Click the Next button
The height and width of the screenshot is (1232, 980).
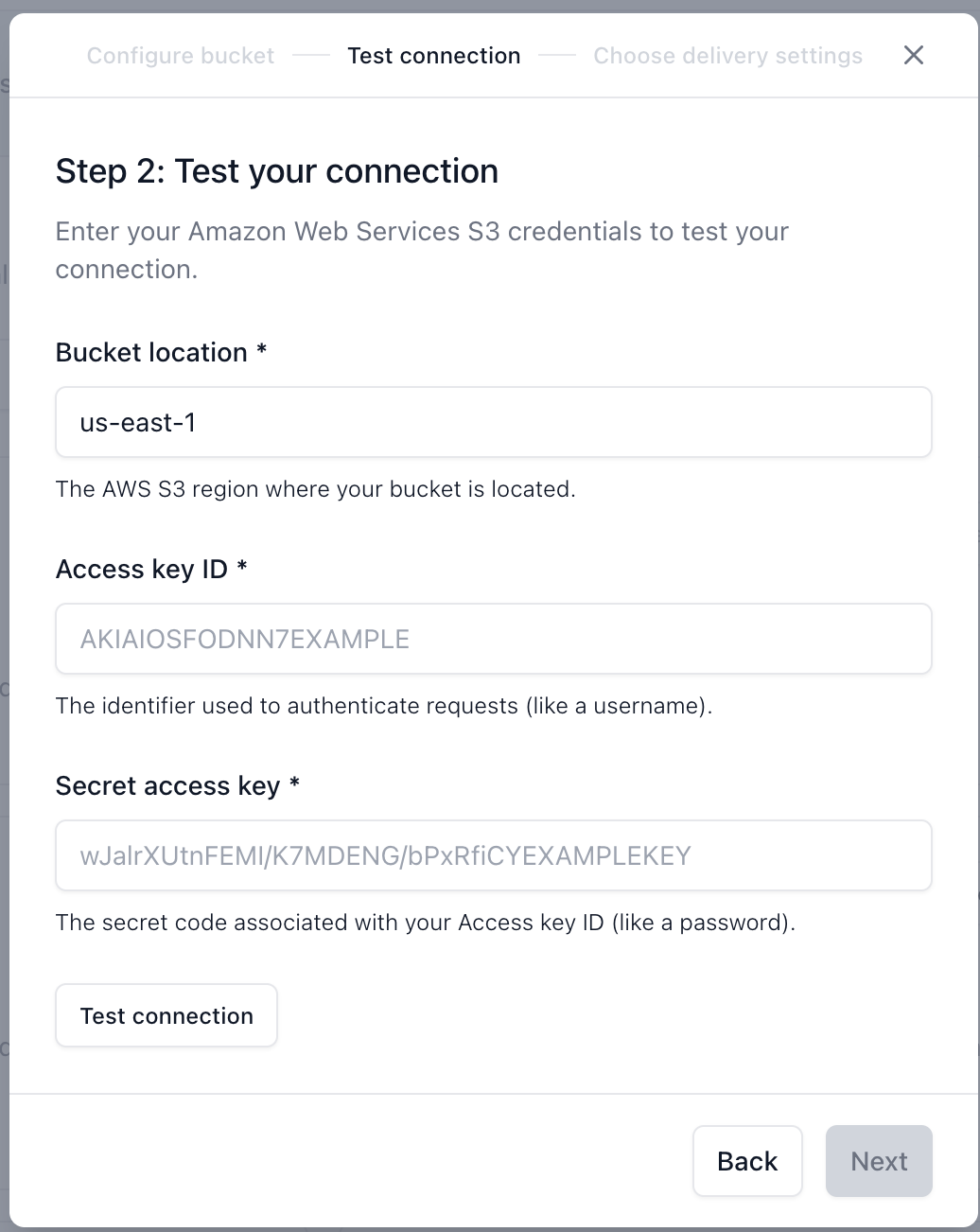(879, 1161)
